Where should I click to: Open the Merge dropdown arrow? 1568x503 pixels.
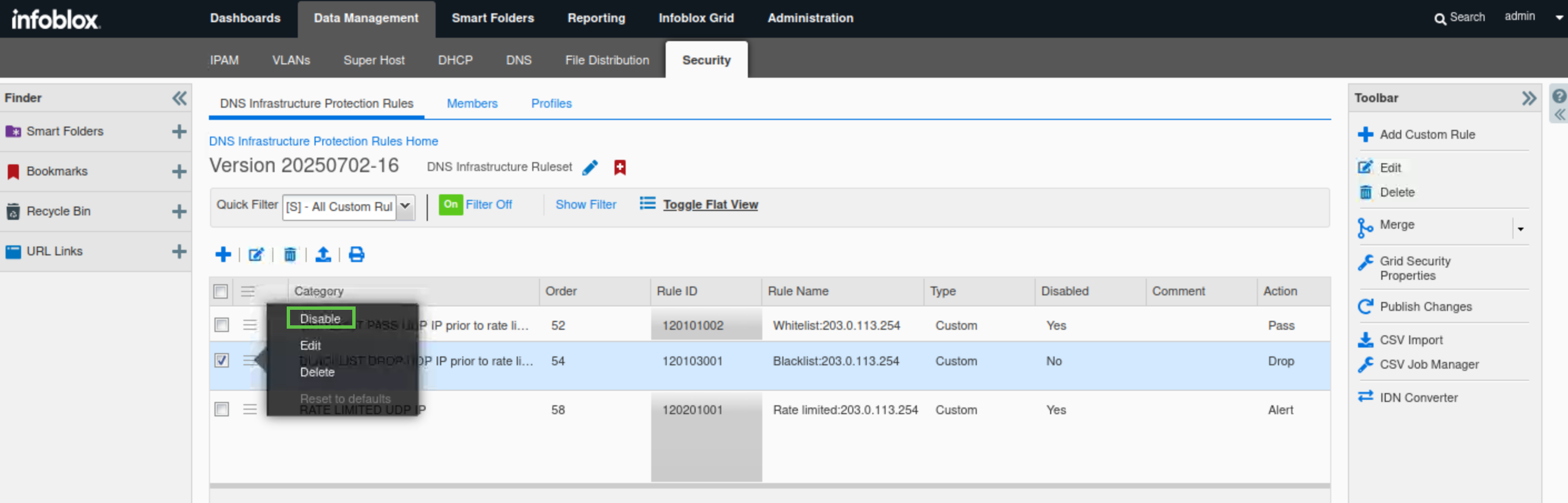pos(1521,229)
